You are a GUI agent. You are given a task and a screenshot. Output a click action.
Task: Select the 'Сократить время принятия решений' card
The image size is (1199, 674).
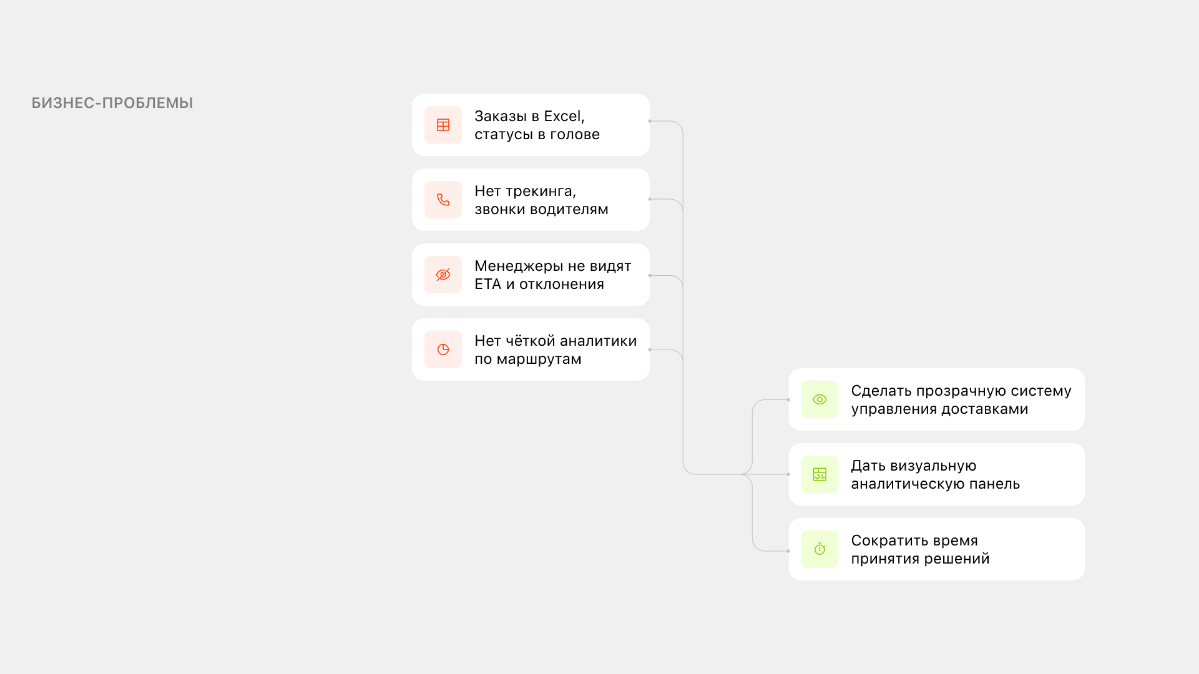tap(937, 549)
